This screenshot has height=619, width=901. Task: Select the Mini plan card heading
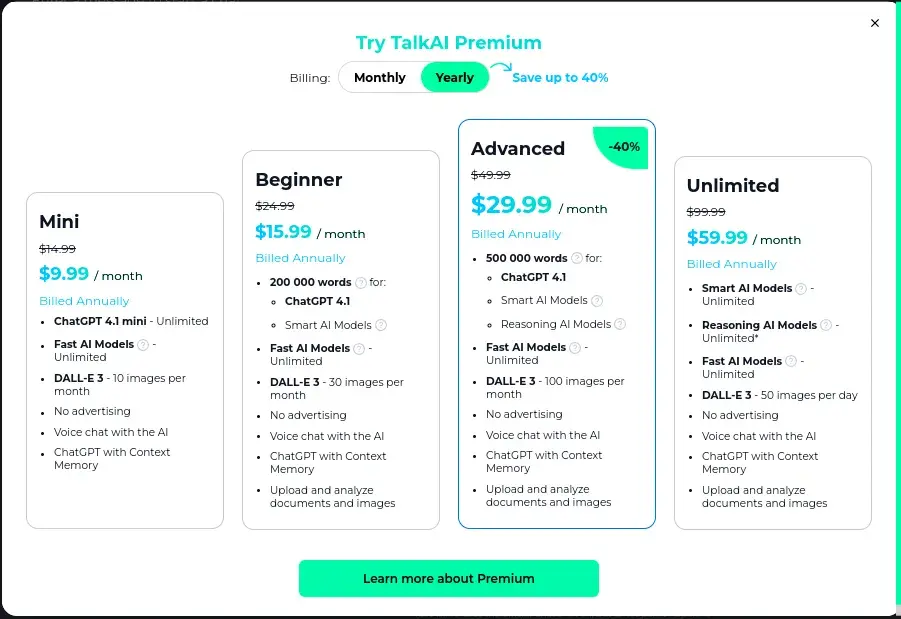point(59,221)
